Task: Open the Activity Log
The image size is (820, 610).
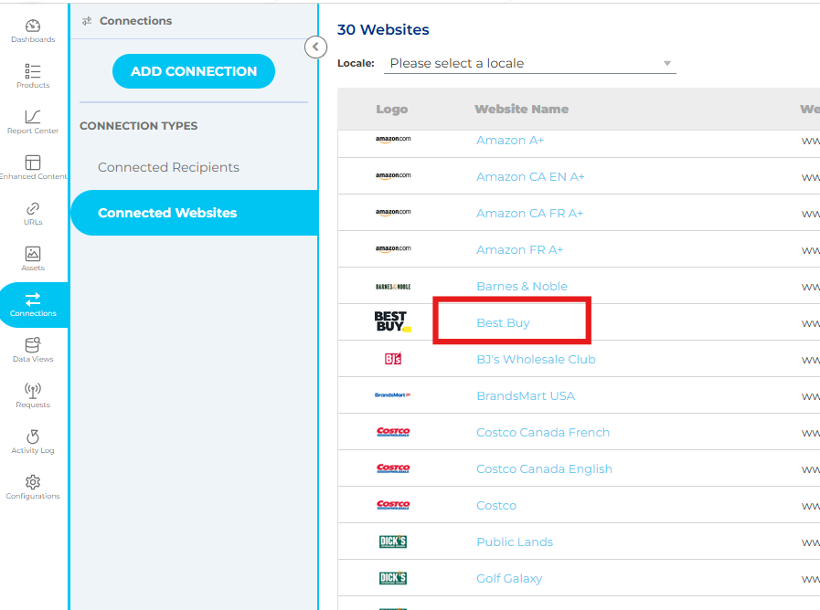Action: [x=32, y=442]
